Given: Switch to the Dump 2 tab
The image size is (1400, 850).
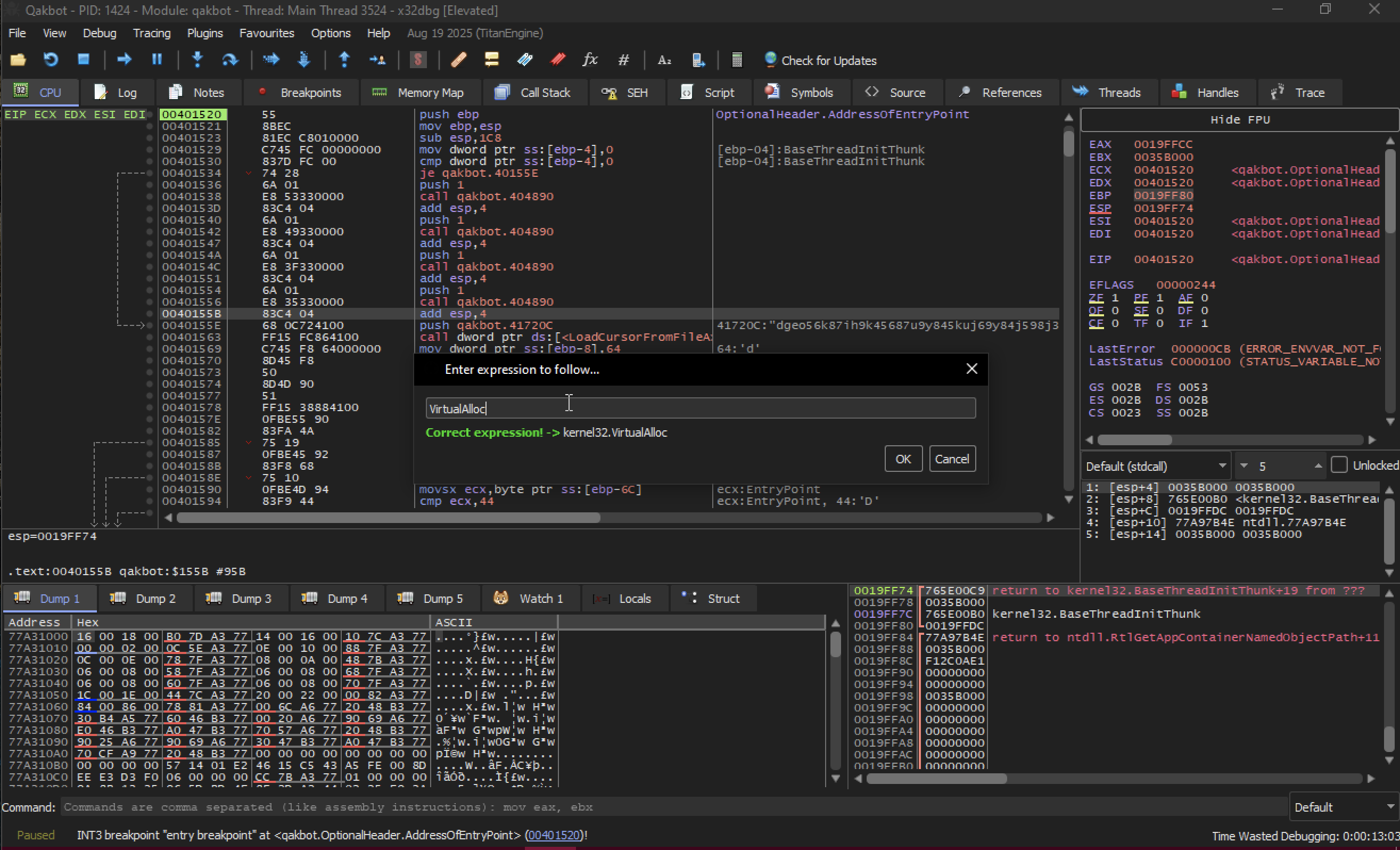Looking at the screenshot, I should (x=144, y=598).
